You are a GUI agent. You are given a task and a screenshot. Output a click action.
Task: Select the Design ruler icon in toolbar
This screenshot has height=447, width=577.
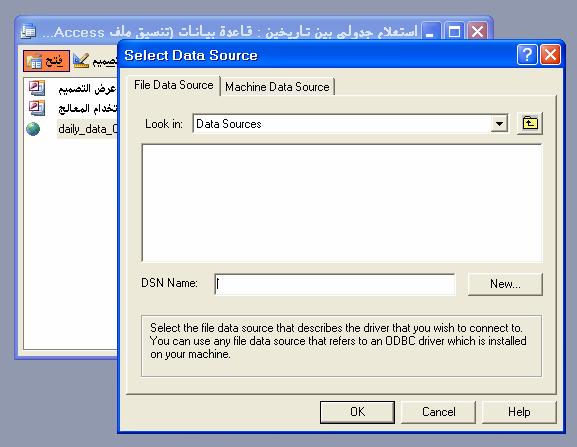(x=81, y=60)
